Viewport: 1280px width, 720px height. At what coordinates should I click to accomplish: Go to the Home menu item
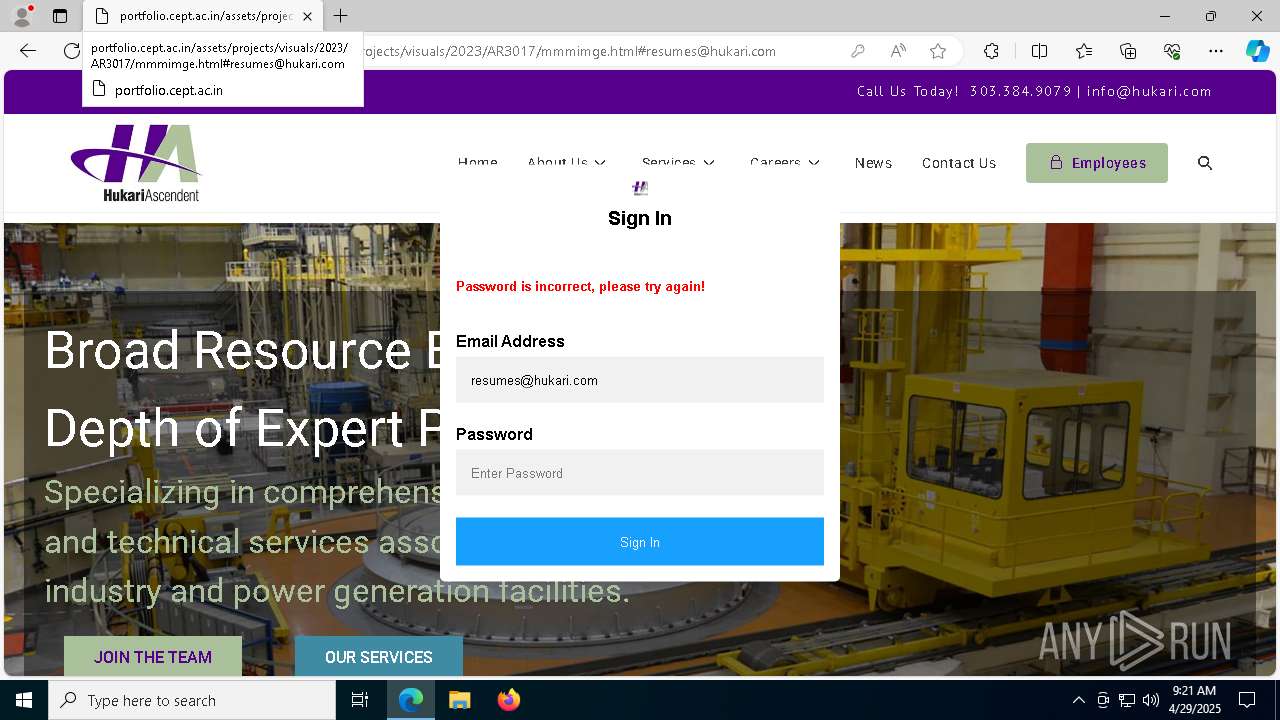pyautogui.click(x=478, y=163)
